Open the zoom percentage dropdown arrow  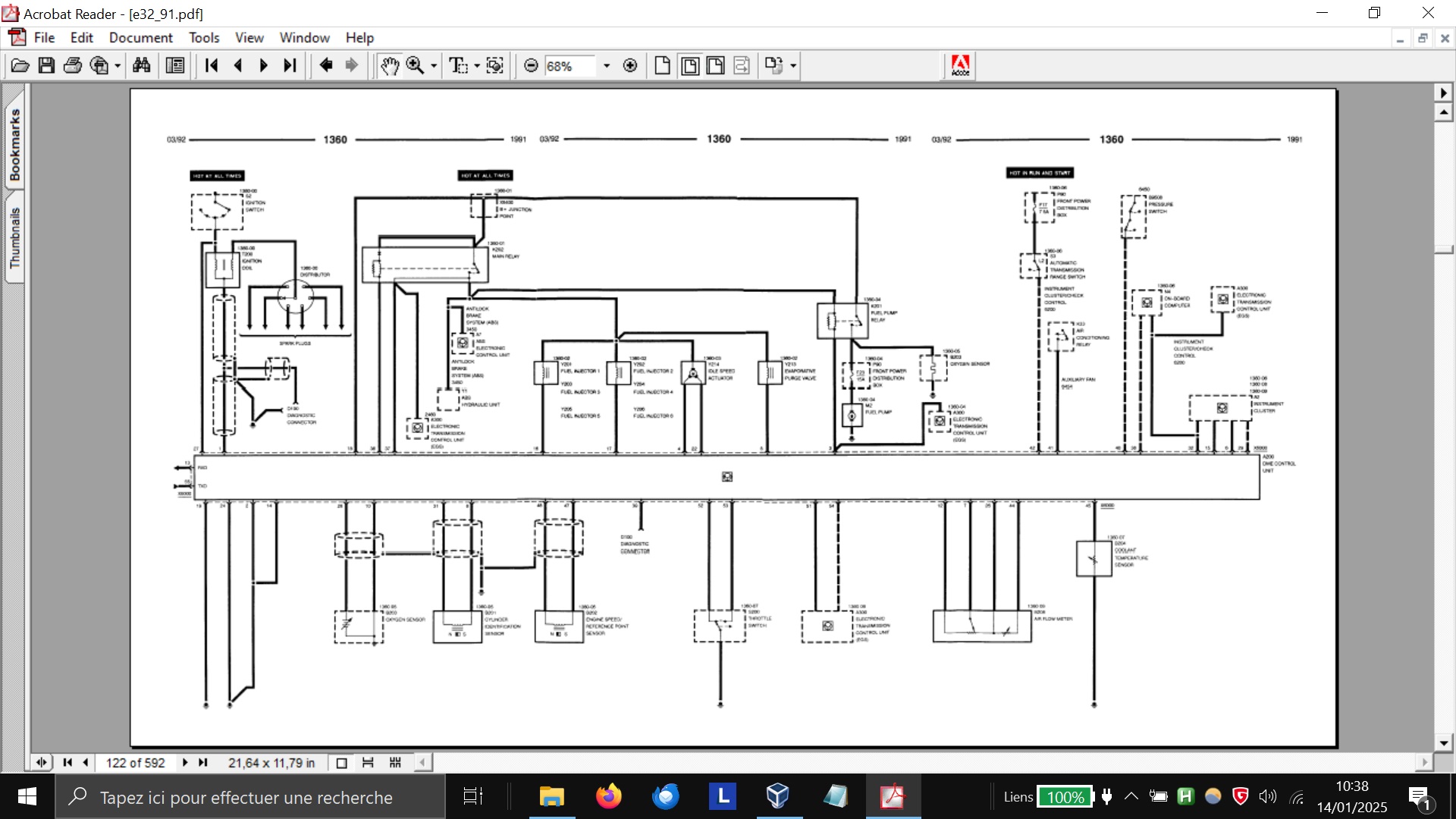607,66
